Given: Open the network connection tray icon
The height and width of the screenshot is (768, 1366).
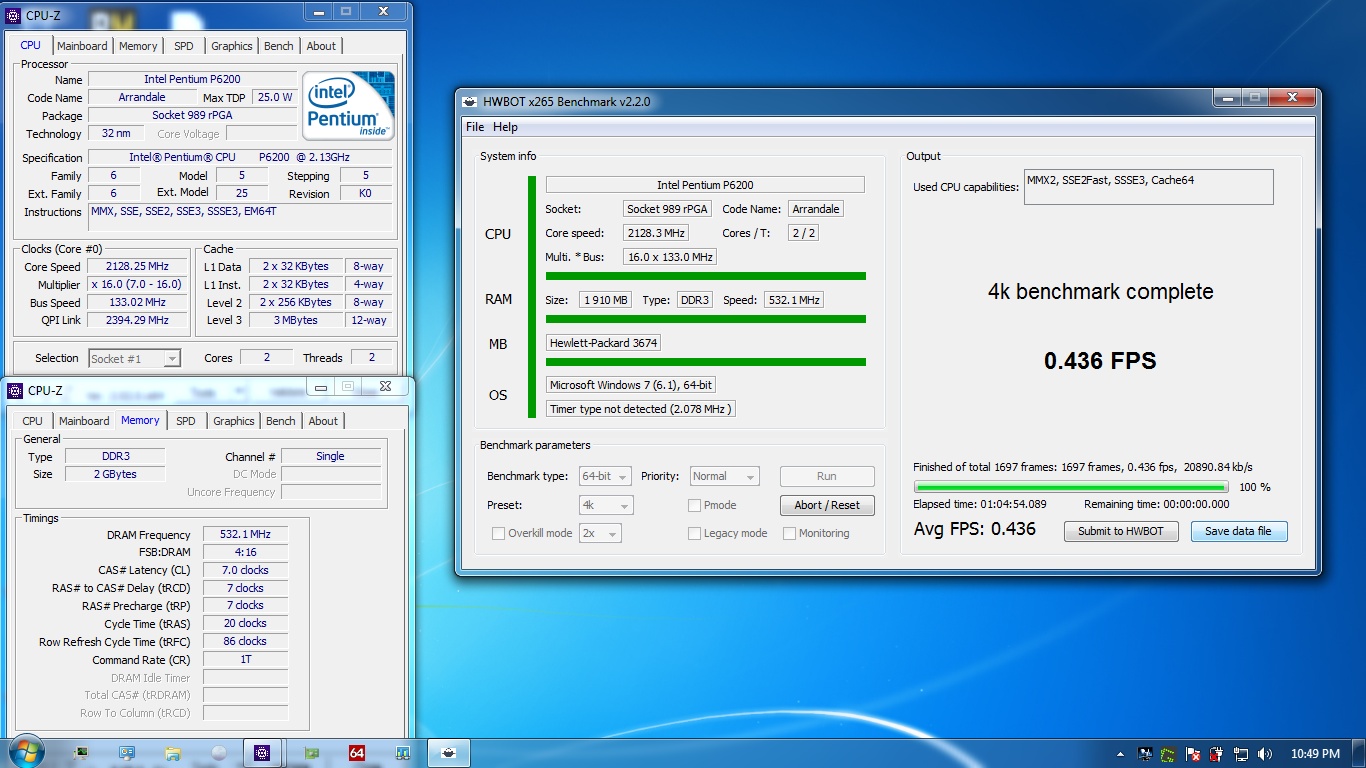Looking at the screenshot, I should [x=1241, y=754].
